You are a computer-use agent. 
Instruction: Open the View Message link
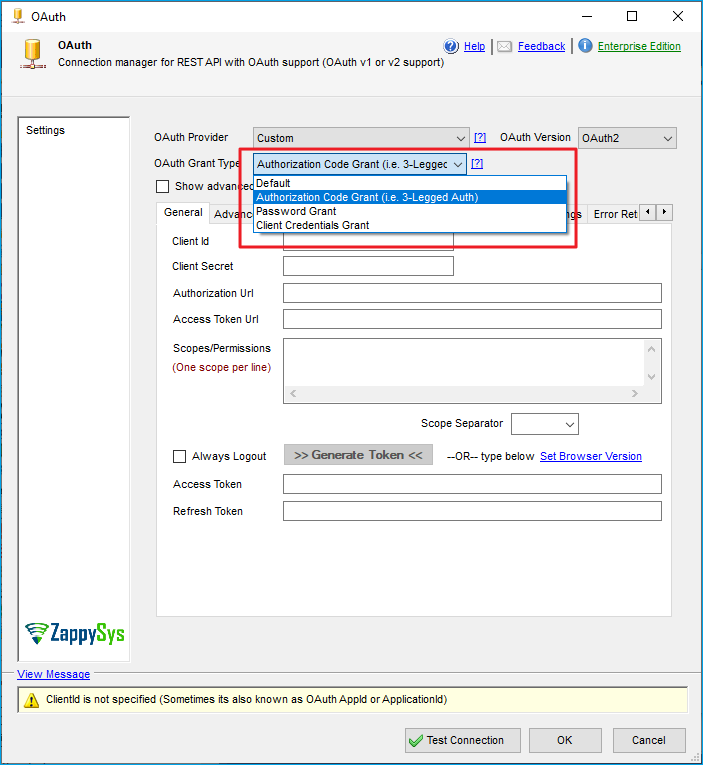pyautogui.click(x=53, y=674)
